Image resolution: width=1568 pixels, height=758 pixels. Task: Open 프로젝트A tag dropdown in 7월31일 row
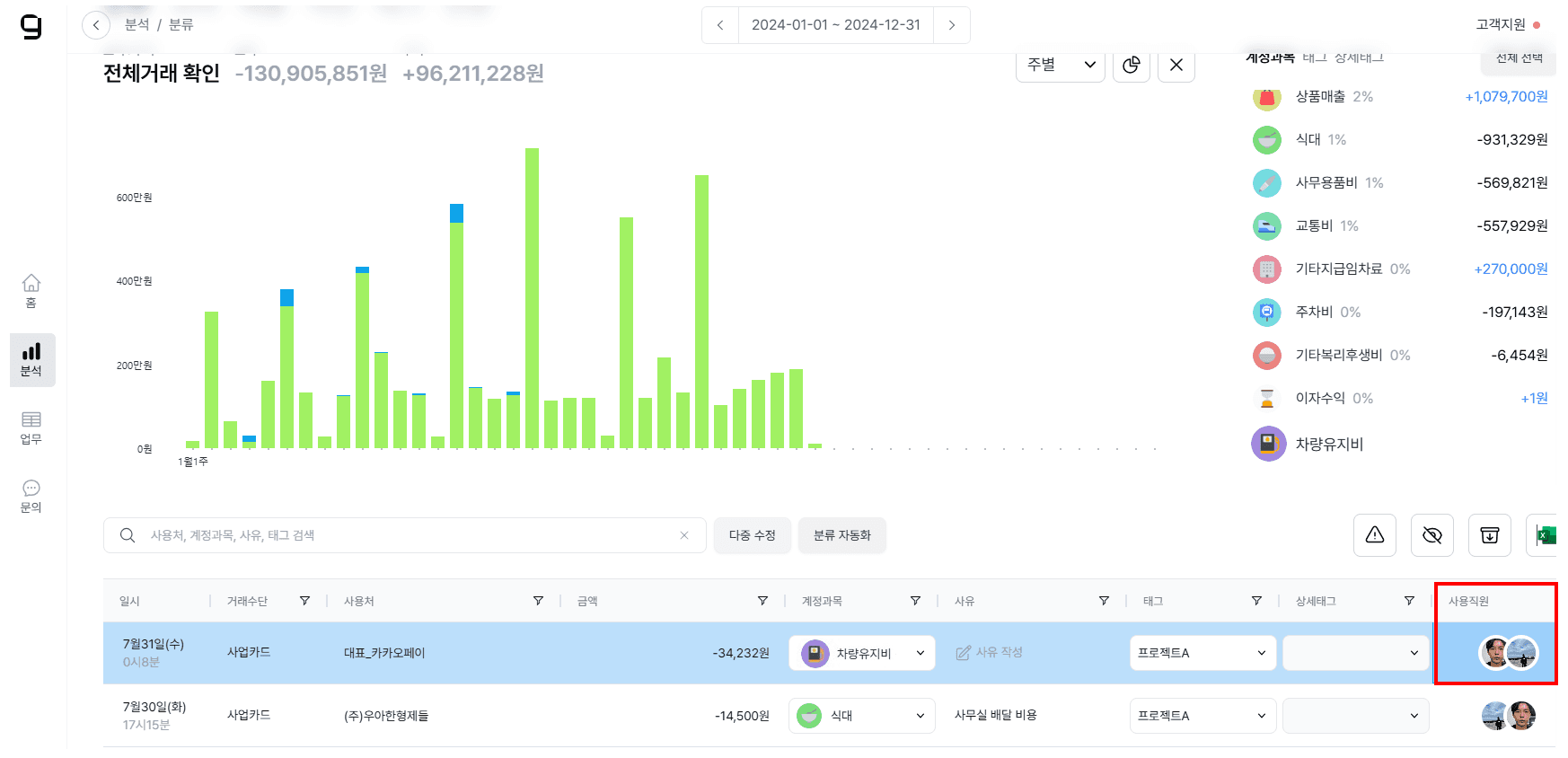(1202, 653)
